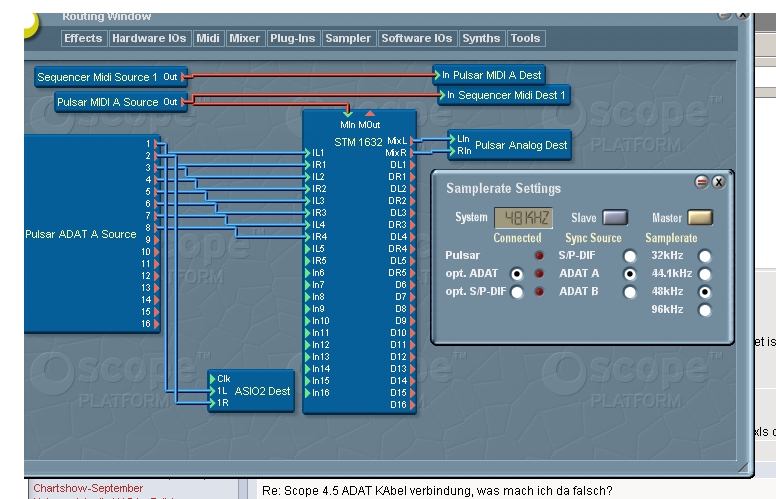Select the ASIO2 Dest module
The height and width of the screenshot is (499, 776).
[x=251, y=391]
